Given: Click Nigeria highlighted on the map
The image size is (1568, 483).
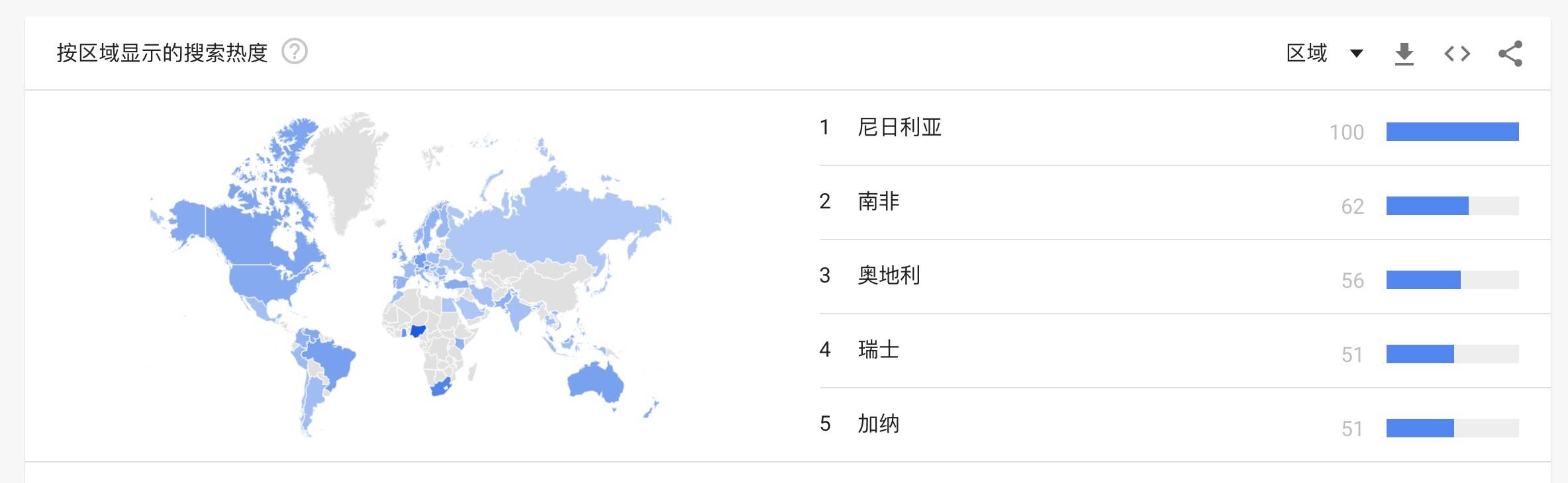Looking at the screenshot, I should point(418,331).
